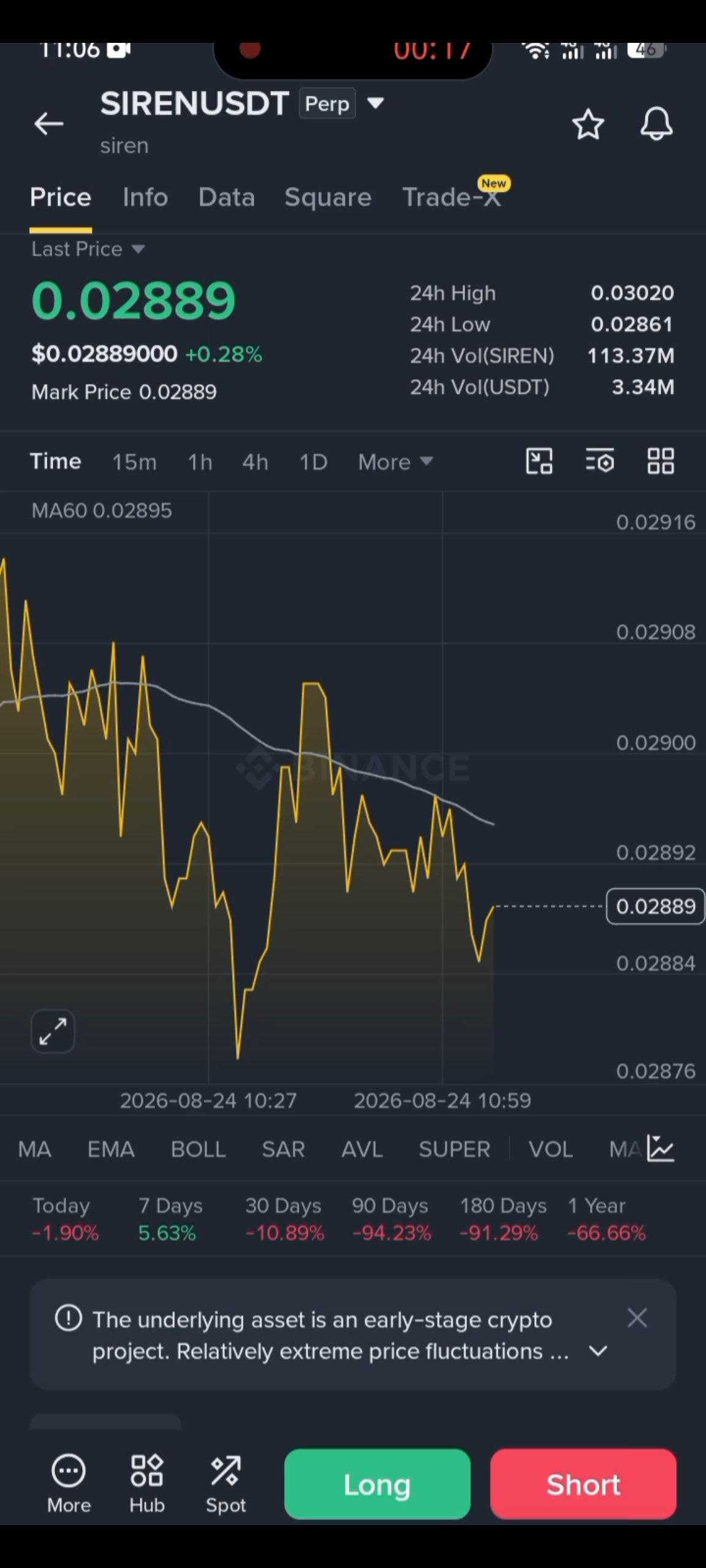Tap Wi-Fi status icon
Viewport: 706px width, 1568px height.
(536, 50)
